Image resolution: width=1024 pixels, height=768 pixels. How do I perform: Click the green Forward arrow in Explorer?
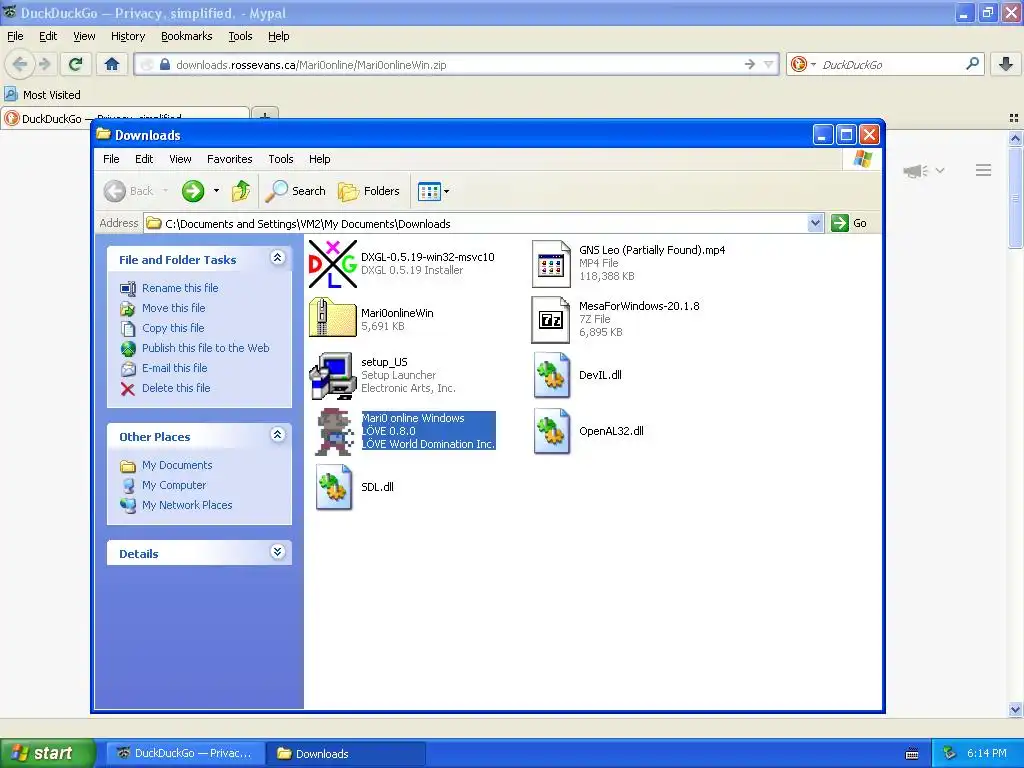click(193, 191)
